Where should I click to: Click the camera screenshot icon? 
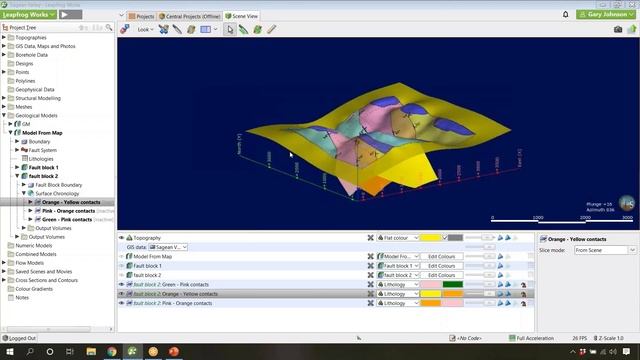pyautogui.click(x=618, y=29)
